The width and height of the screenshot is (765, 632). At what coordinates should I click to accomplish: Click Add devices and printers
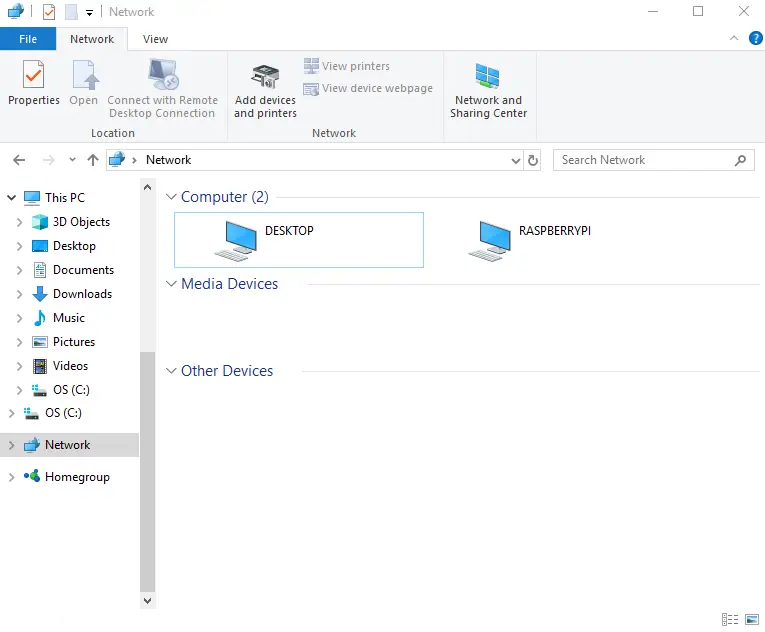point(265,91)
